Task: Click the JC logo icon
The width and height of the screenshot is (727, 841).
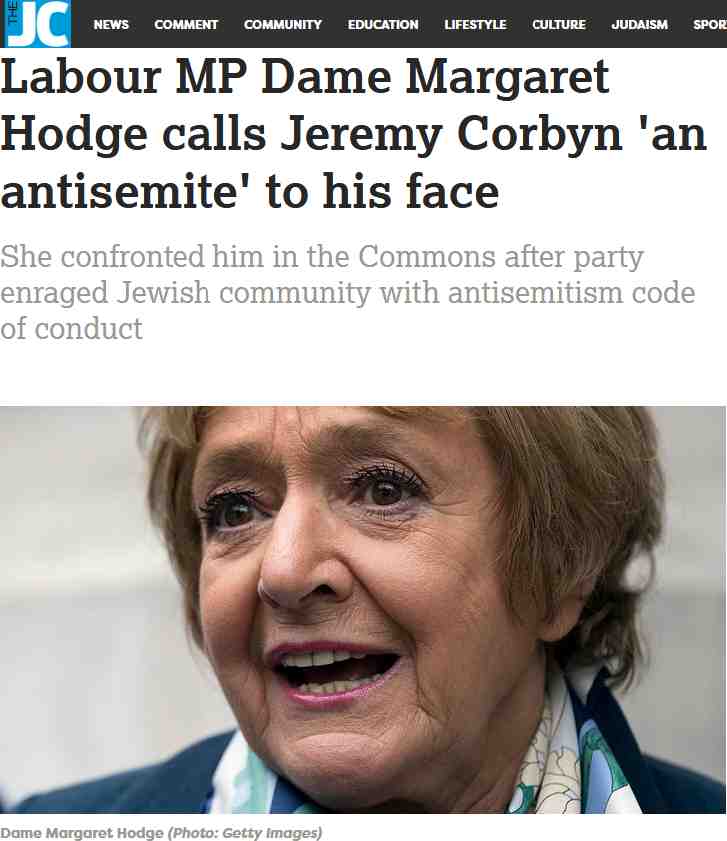Action: [37, 24]
